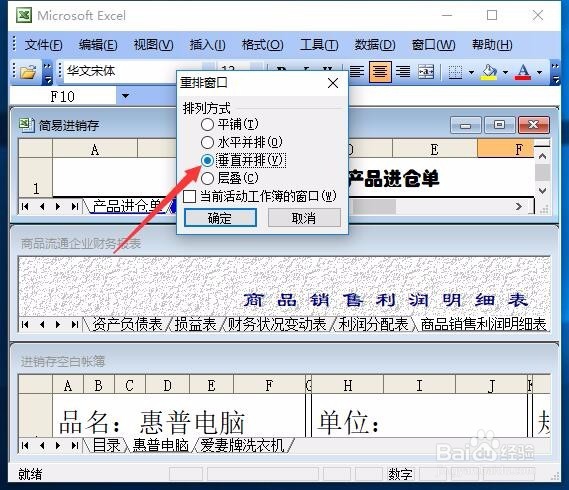This screenshot has height=490, width=569.
Task: Click the font color A icon
Action: (523, 72)
